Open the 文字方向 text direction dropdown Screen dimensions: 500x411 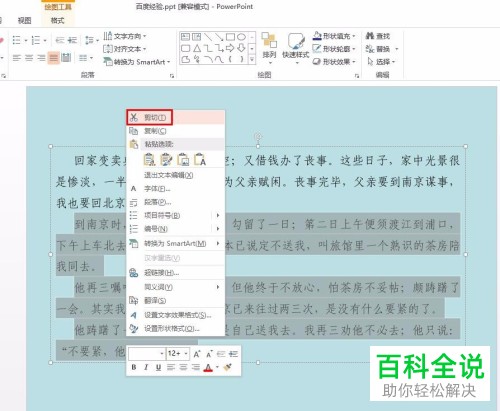[125, 36]
